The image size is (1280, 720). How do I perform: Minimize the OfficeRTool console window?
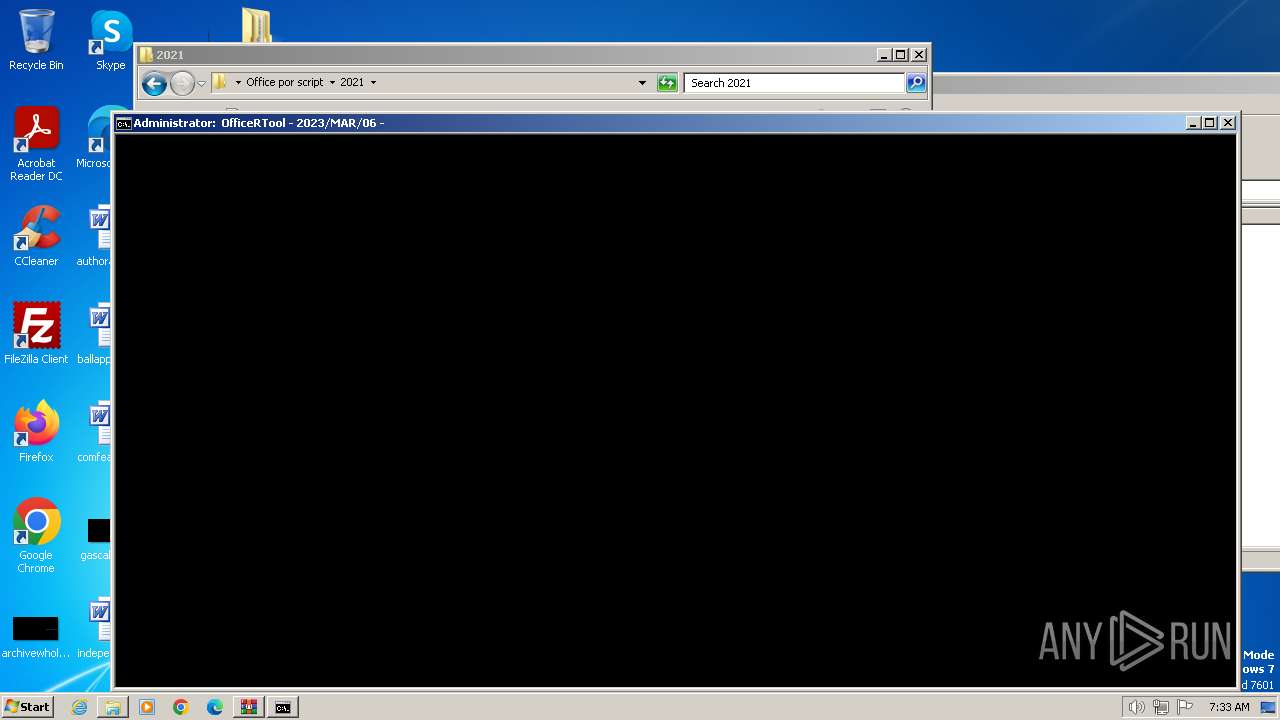click(1192, 123)
